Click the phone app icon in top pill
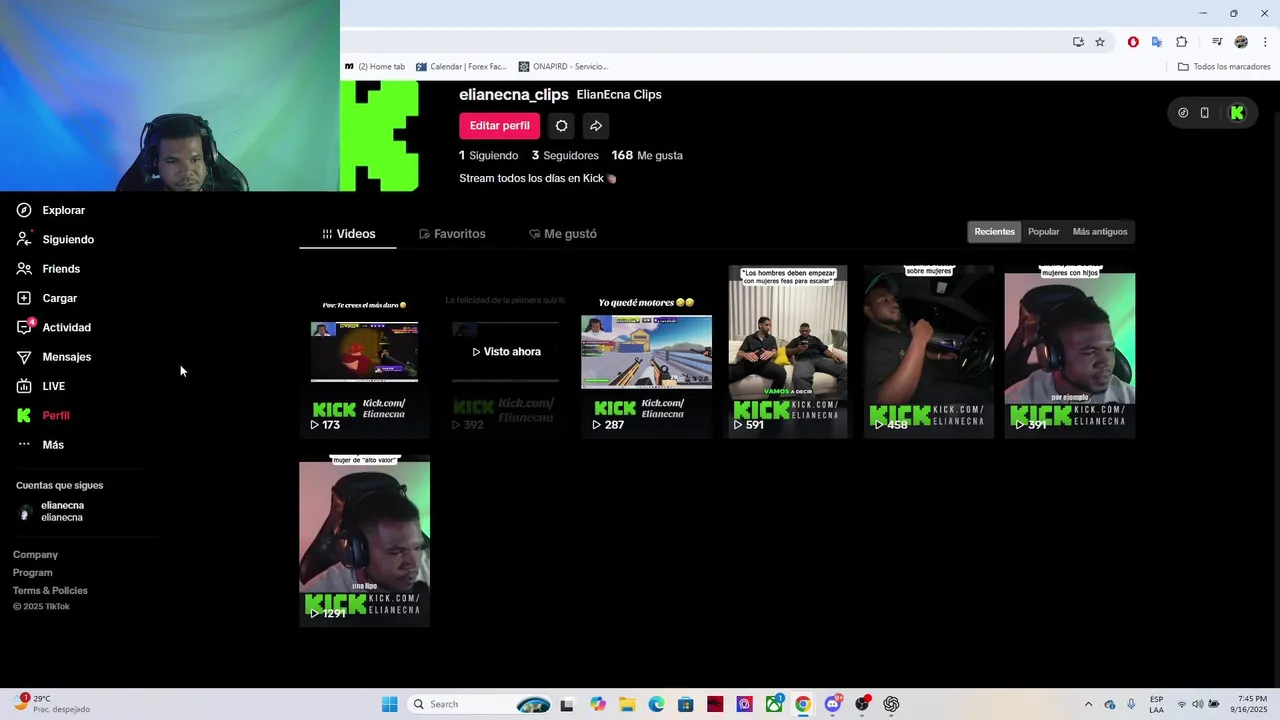This screenshot has width=1280, height=720. tap(1205, 113)
